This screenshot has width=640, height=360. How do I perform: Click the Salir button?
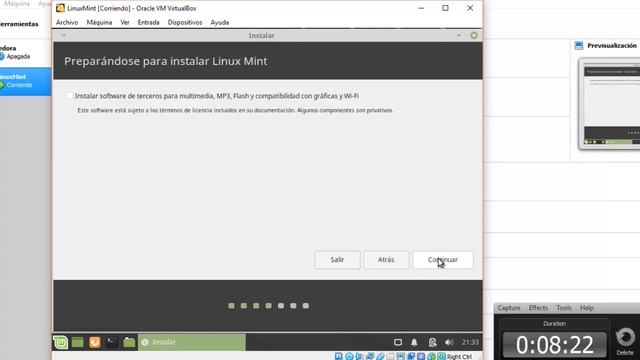pos(337,260)
